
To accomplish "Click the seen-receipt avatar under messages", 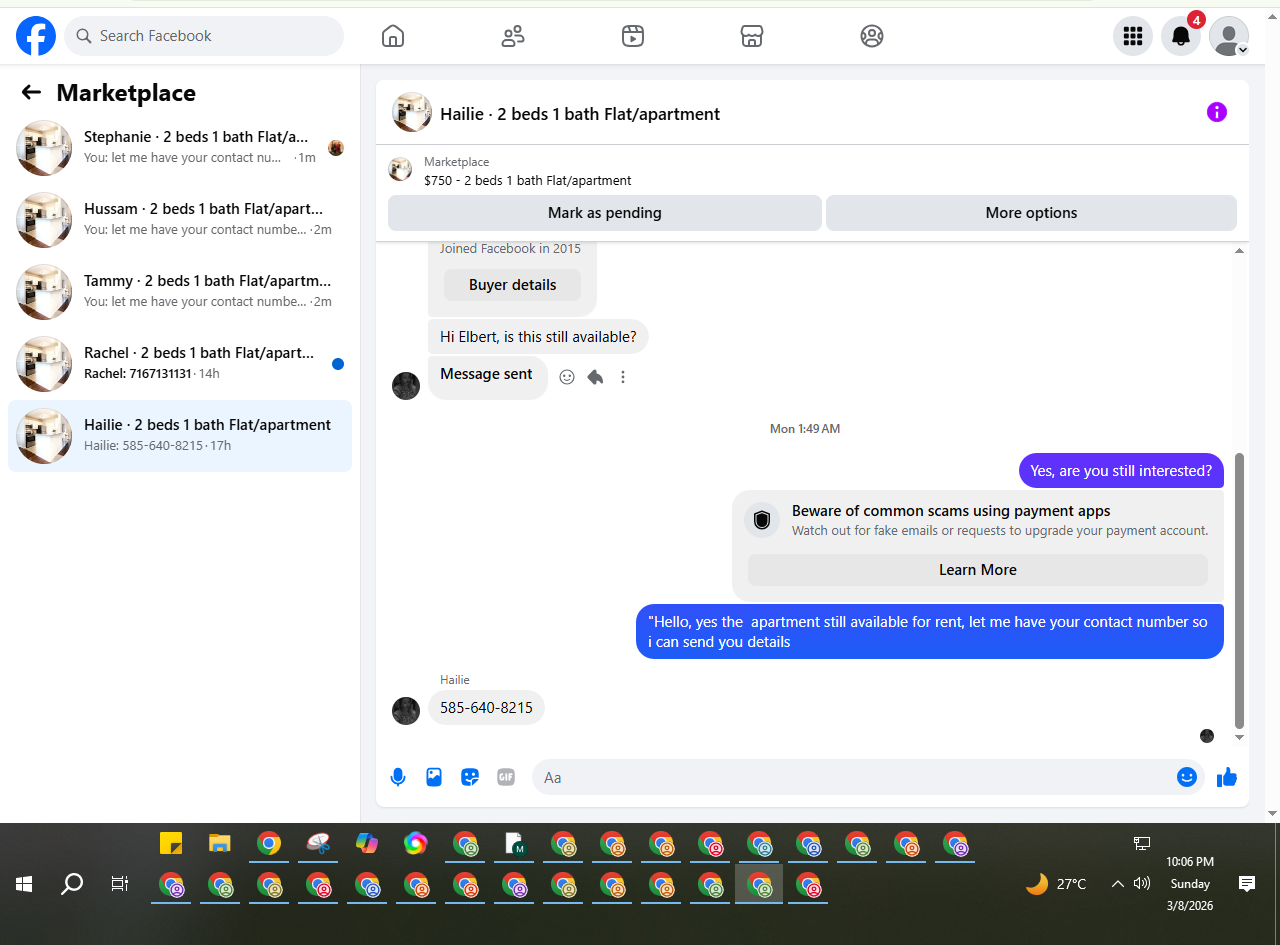I will [1207, 736].
